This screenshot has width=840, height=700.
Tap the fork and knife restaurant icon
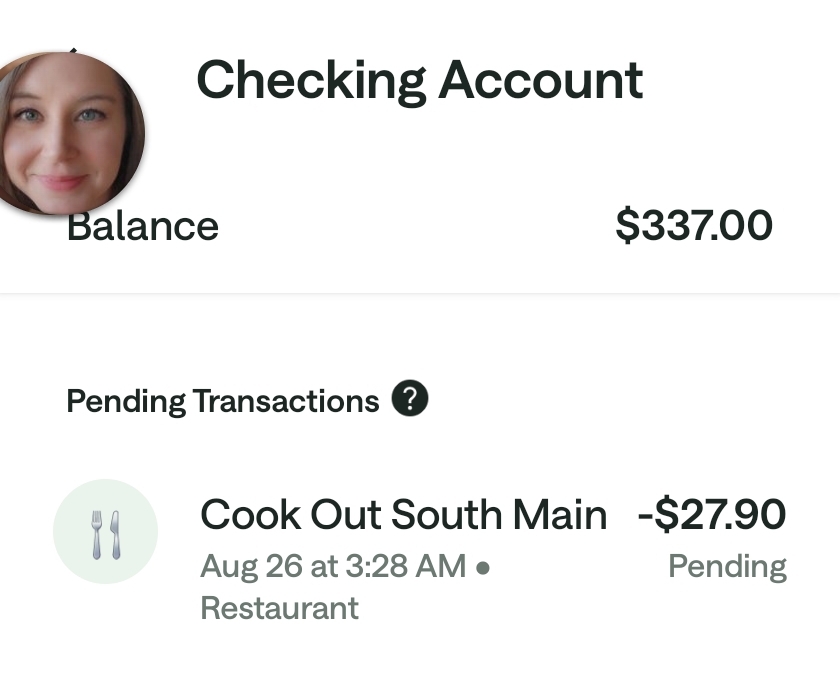(105, 531)
